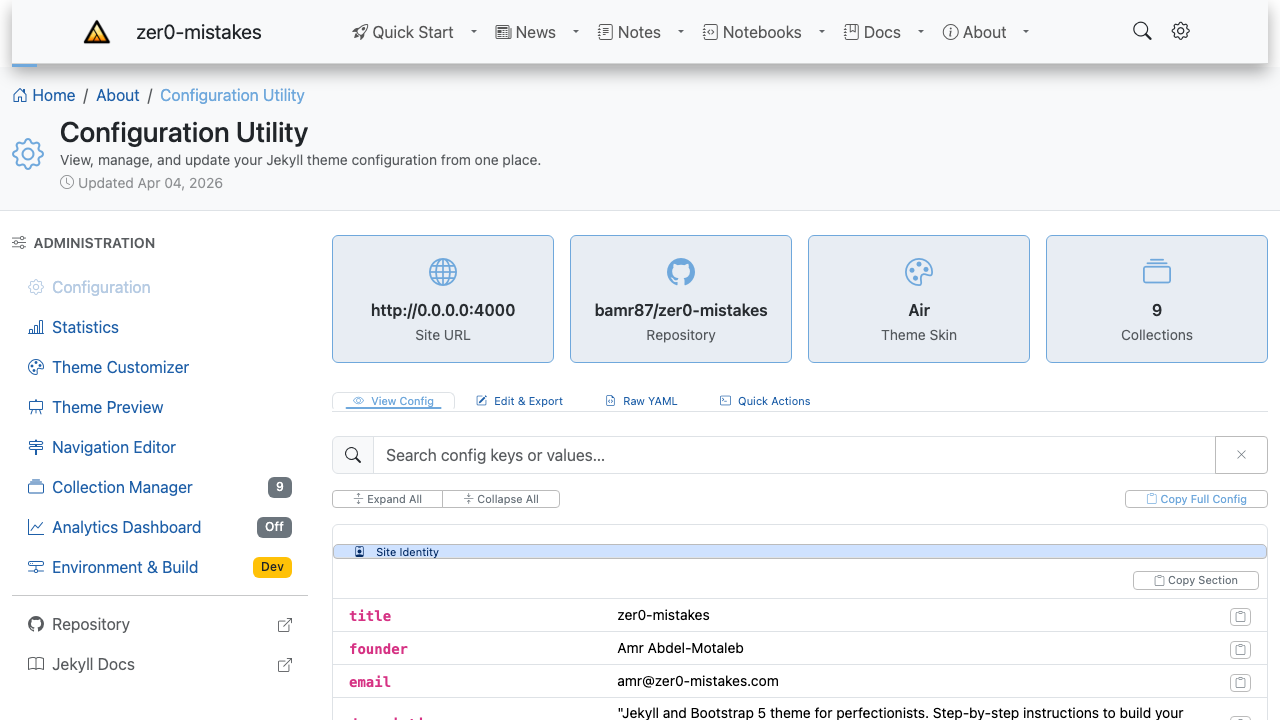The width and height of the screenshot is (1280, 720).
Task: Click the palette icon on Theme Skin card
Action: click(919, 272)
